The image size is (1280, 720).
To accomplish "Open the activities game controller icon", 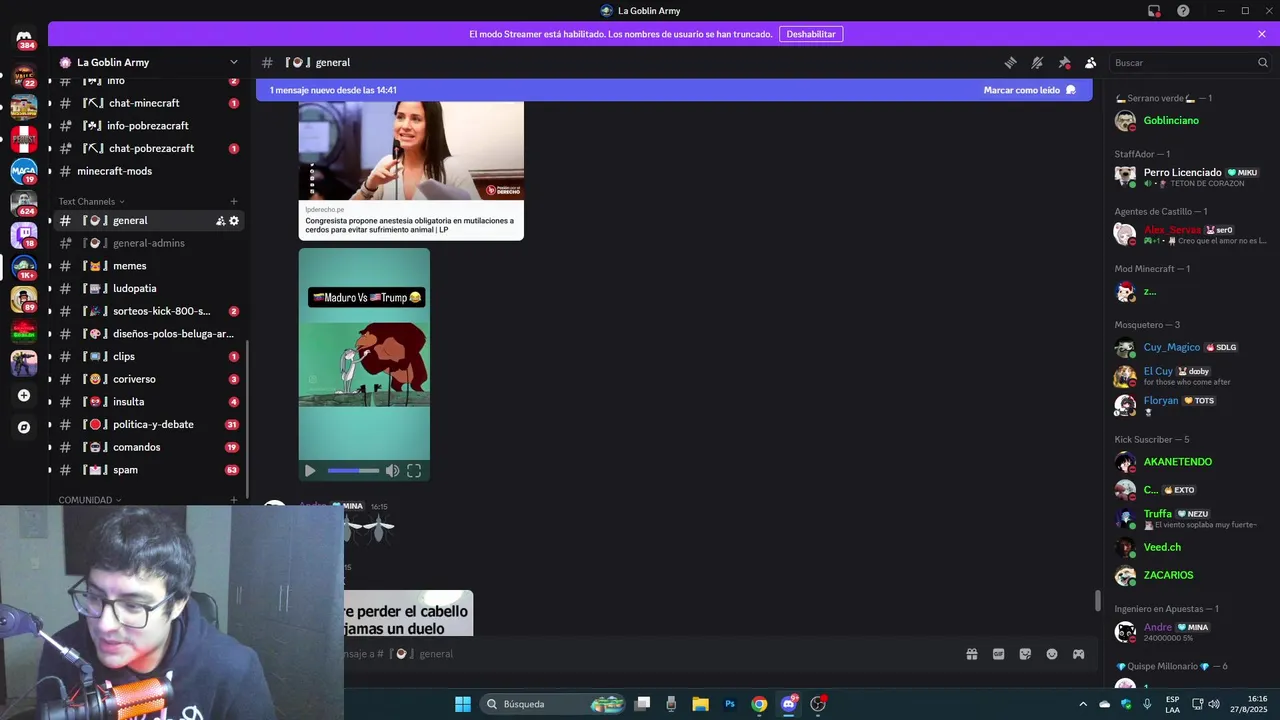I will [1079, 654].
